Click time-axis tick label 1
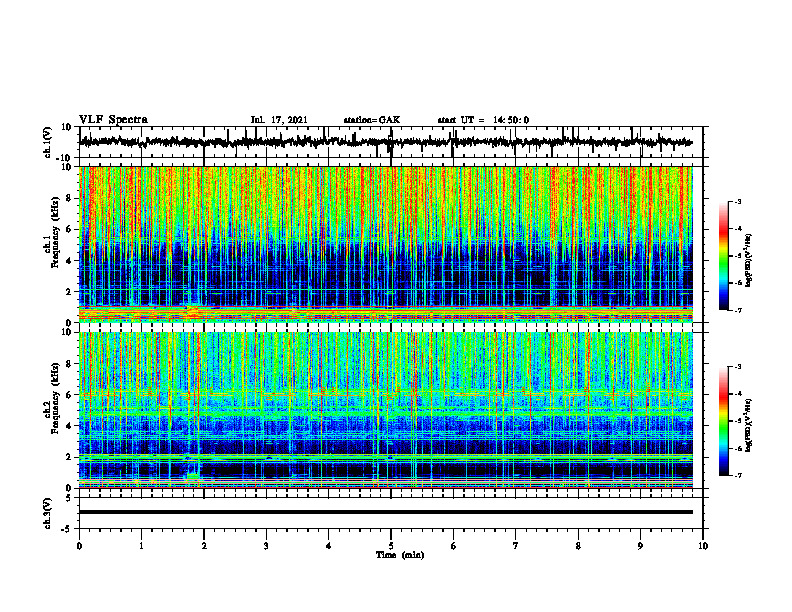792x612 pixels. (141, 546)
